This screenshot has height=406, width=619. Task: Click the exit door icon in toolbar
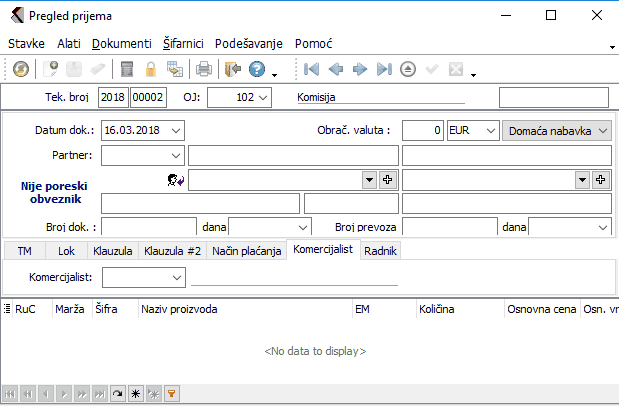click(233, 69)
